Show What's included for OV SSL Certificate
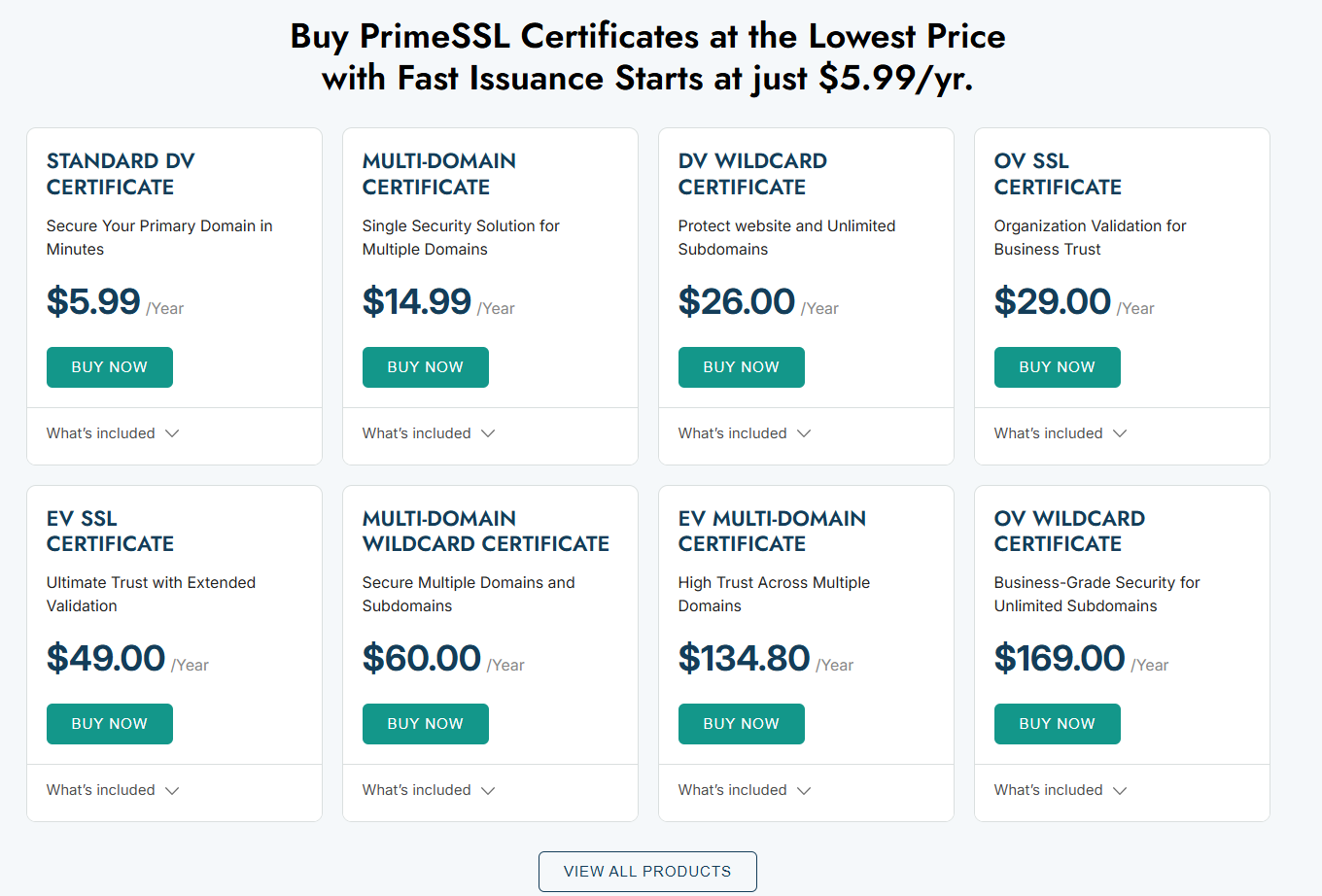The width and height of the screenshot is (1322, 896). click(x=1061, y=433)
